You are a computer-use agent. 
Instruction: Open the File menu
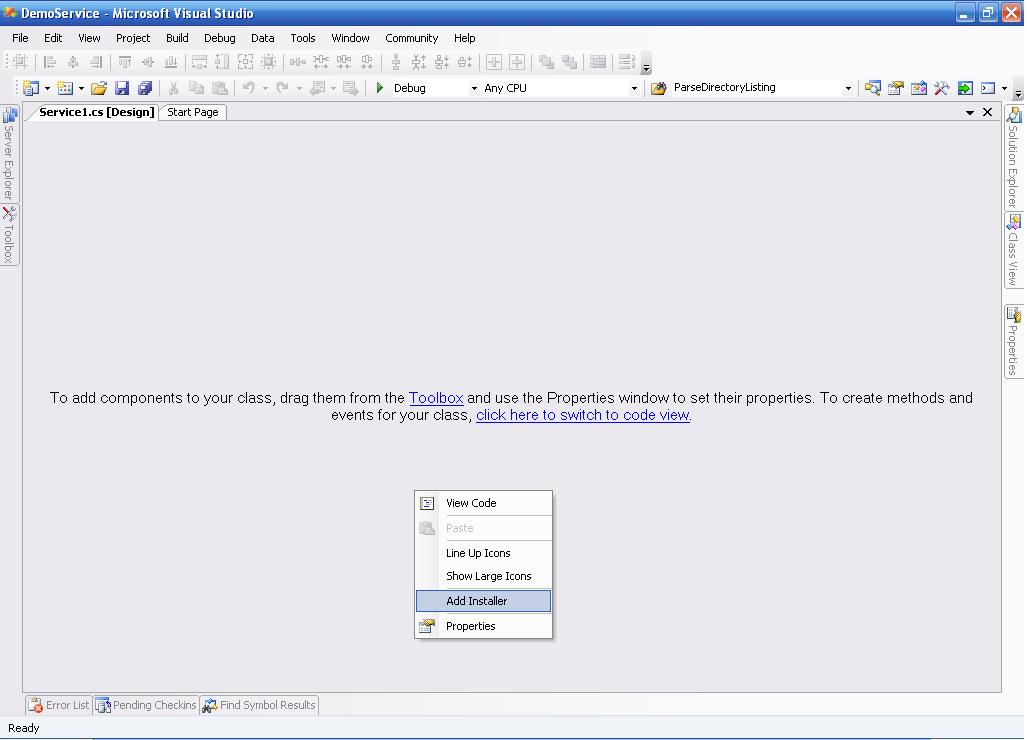[20, 38]
